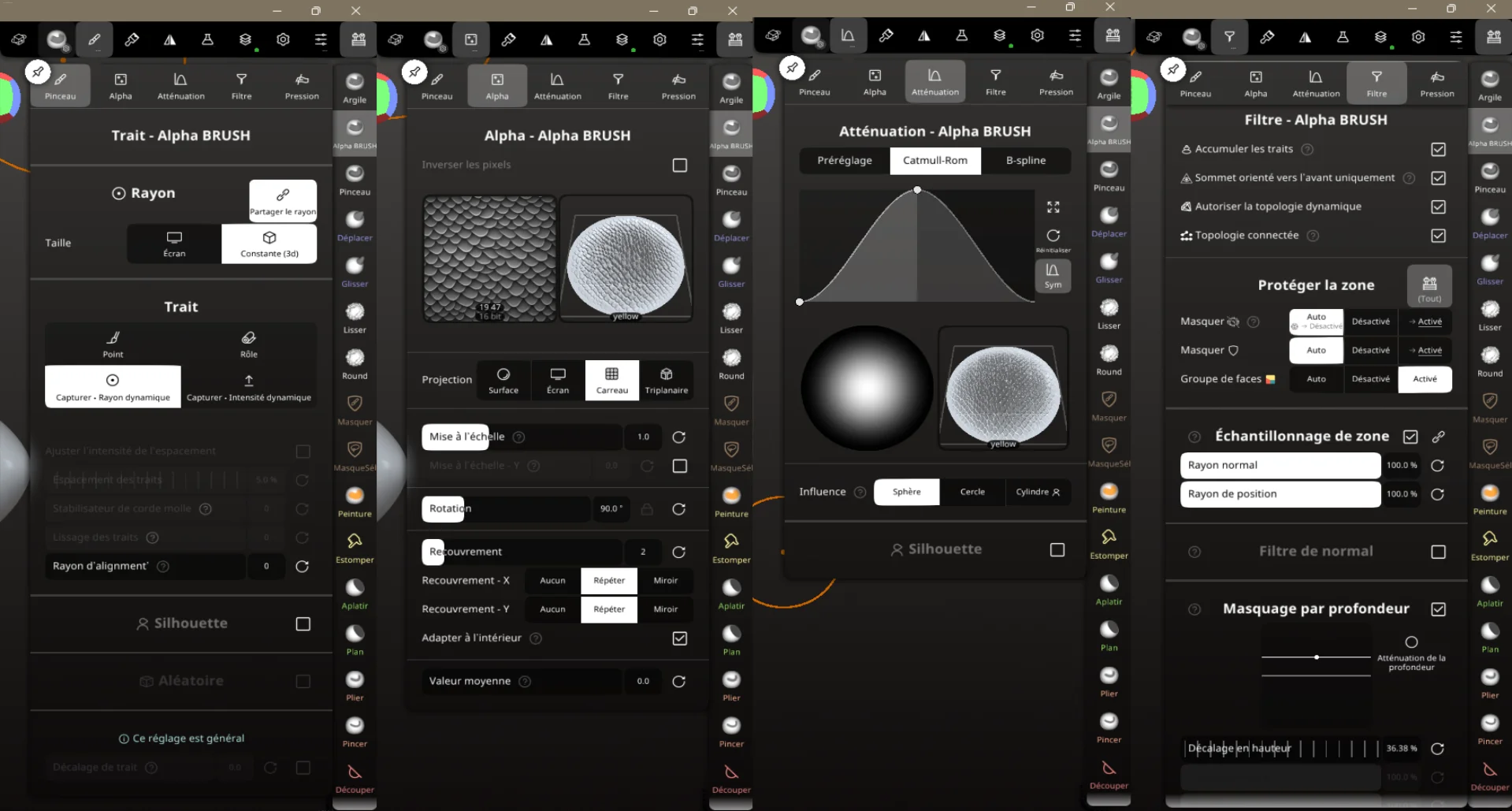The width and height of the screenshot is (1512, 811).
Task: Open Alpha tab in the Trait panel
Action: coord(121,86)
